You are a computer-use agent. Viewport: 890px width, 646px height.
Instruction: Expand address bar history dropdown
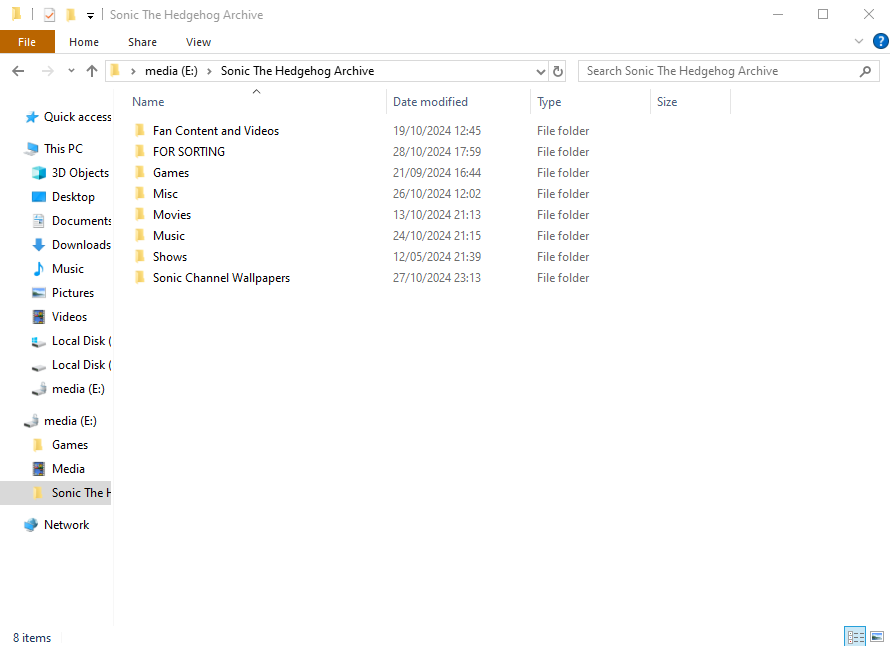click(540, 71)
